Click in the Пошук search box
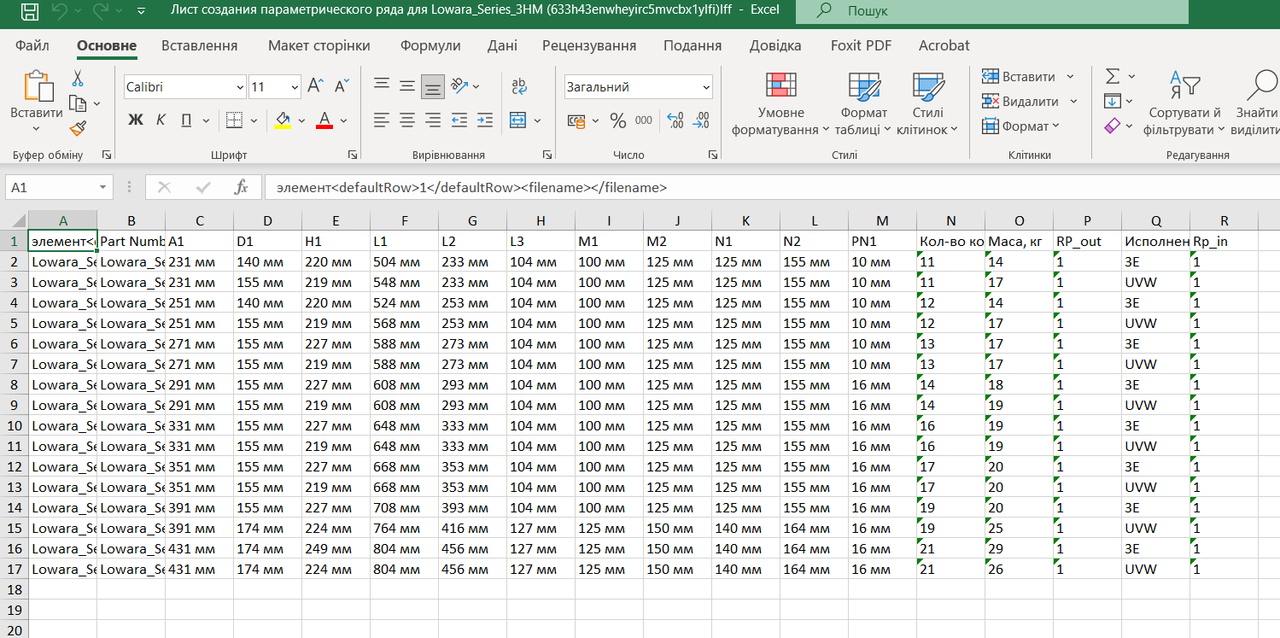The width and height of the screenshot is (1280, 638). (x=992, y=11)
